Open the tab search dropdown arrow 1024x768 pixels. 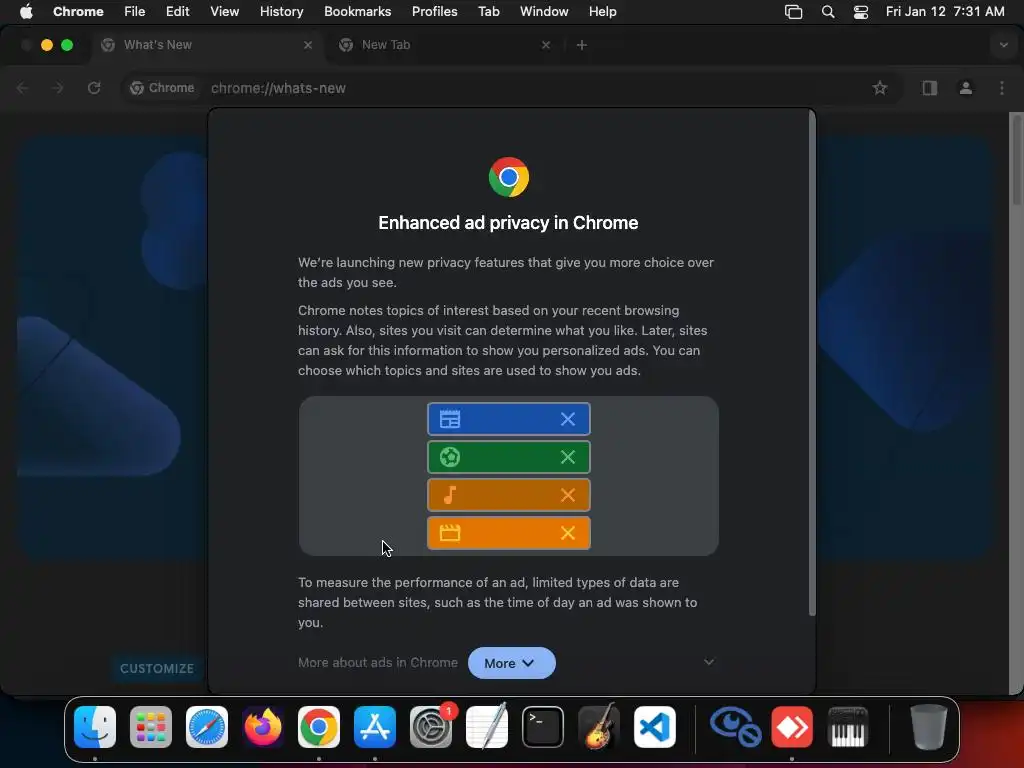[x=1004, y=45]
